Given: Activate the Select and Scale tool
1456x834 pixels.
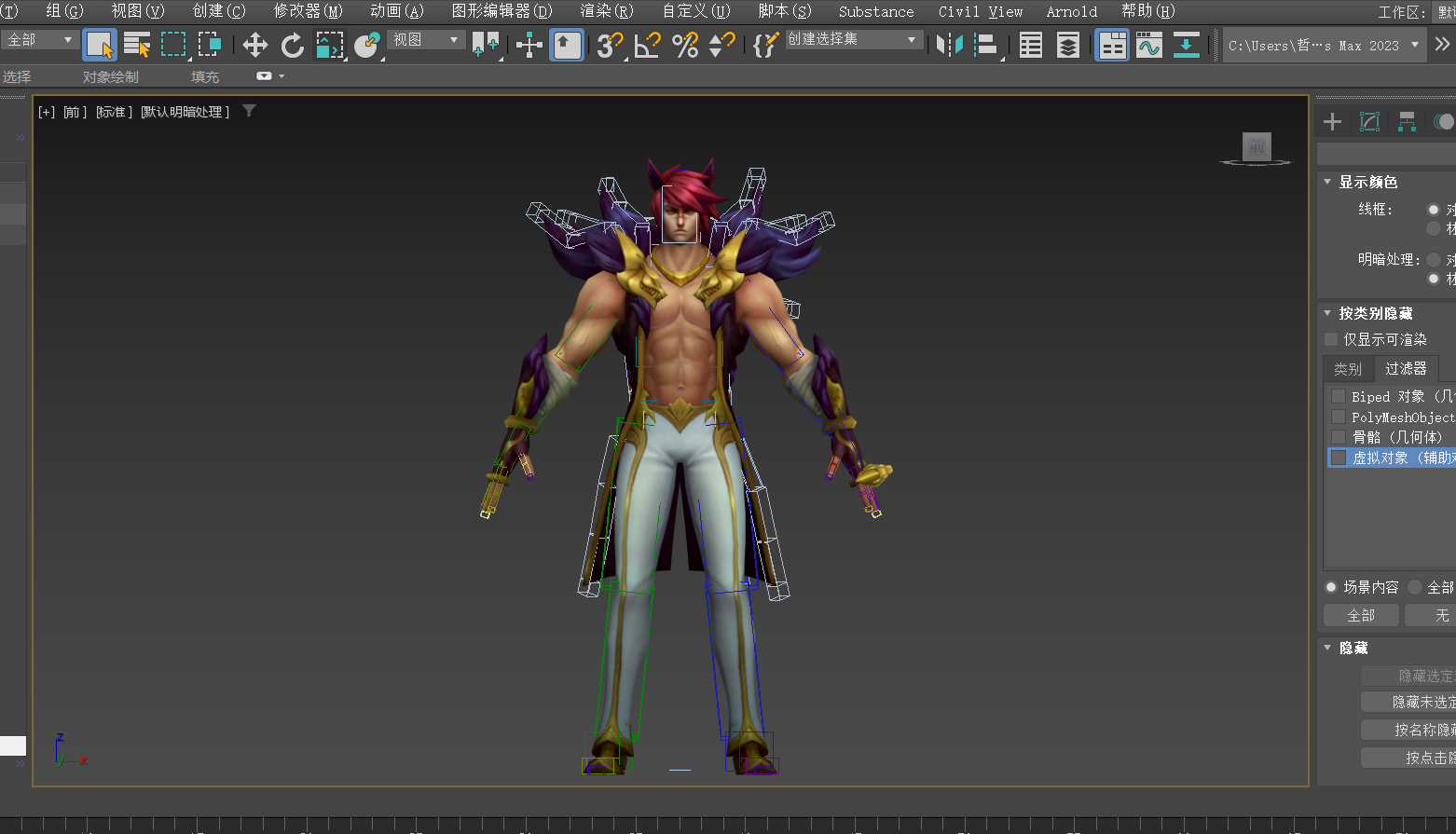Looking at the screenshot, I should click(329, 45).
